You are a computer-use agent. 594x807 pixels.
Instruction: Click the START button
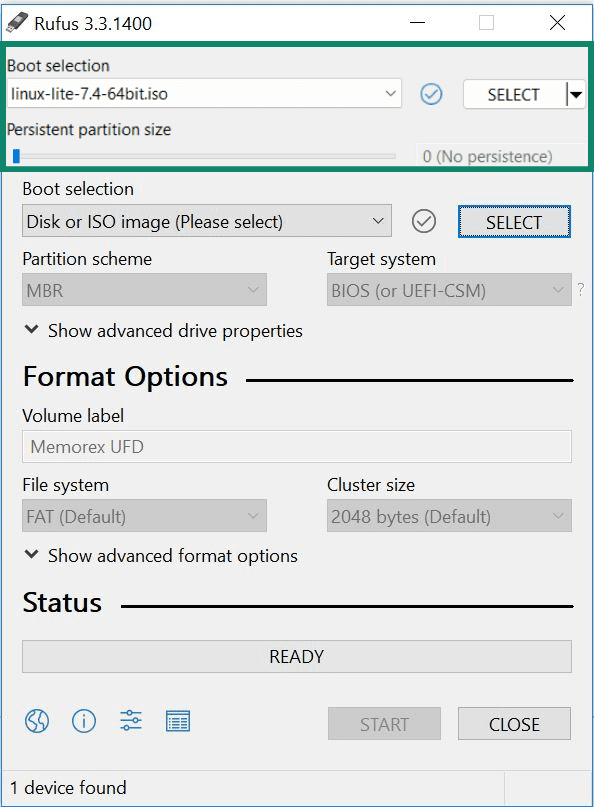pyautogui.click(x=384, y=724)
